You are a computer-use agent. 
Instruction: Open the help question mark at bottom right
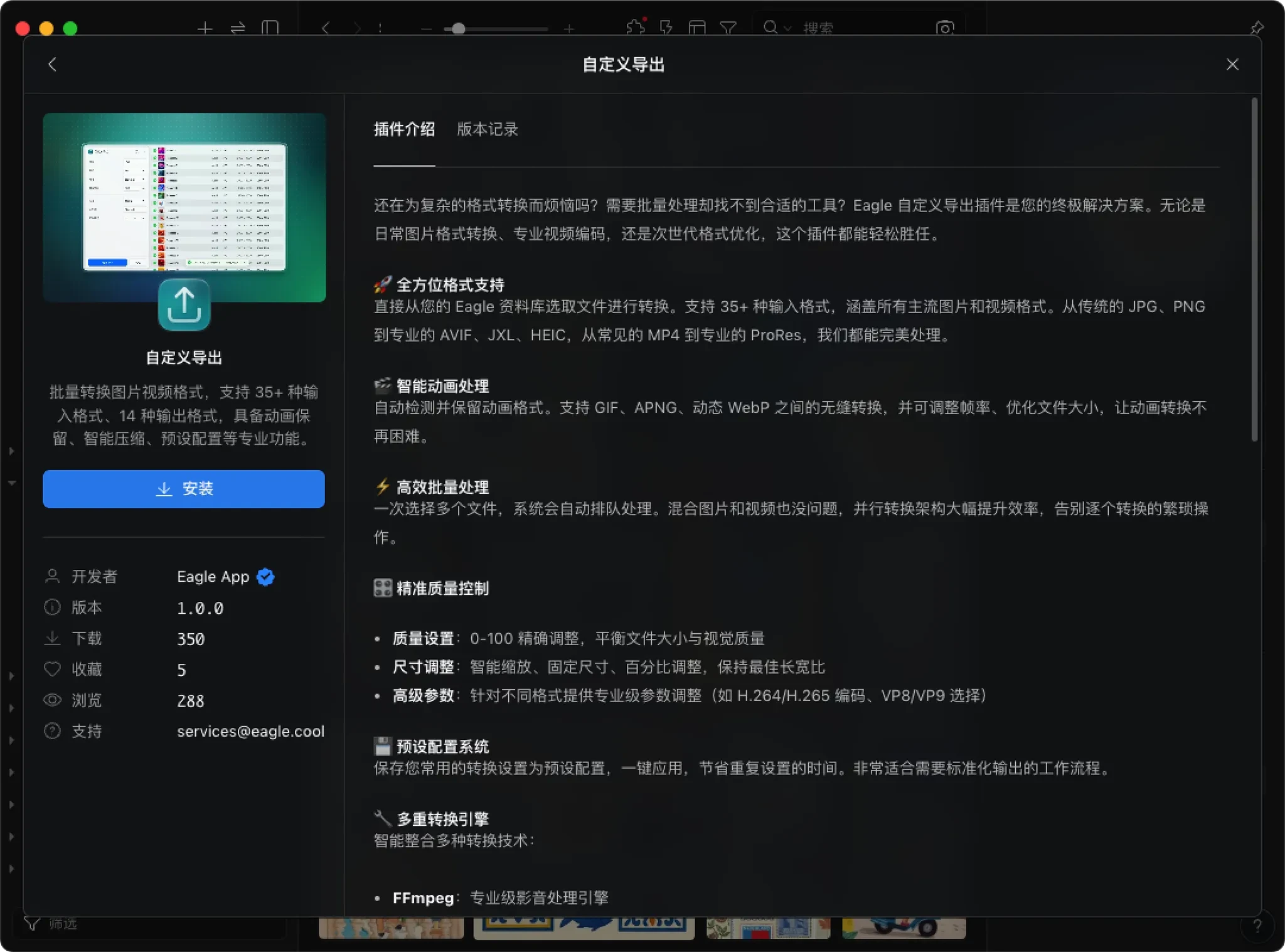pos(1257,926)
